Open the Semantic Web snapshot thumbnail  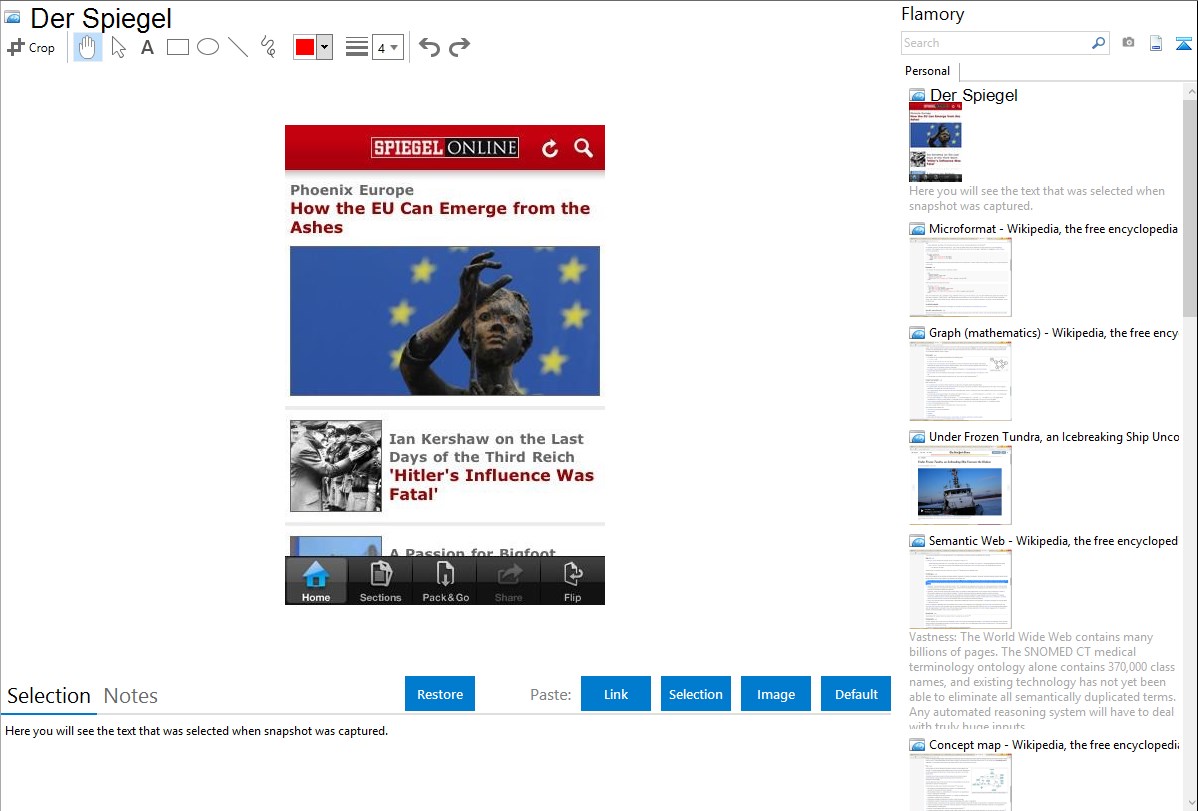pos(960,589)
